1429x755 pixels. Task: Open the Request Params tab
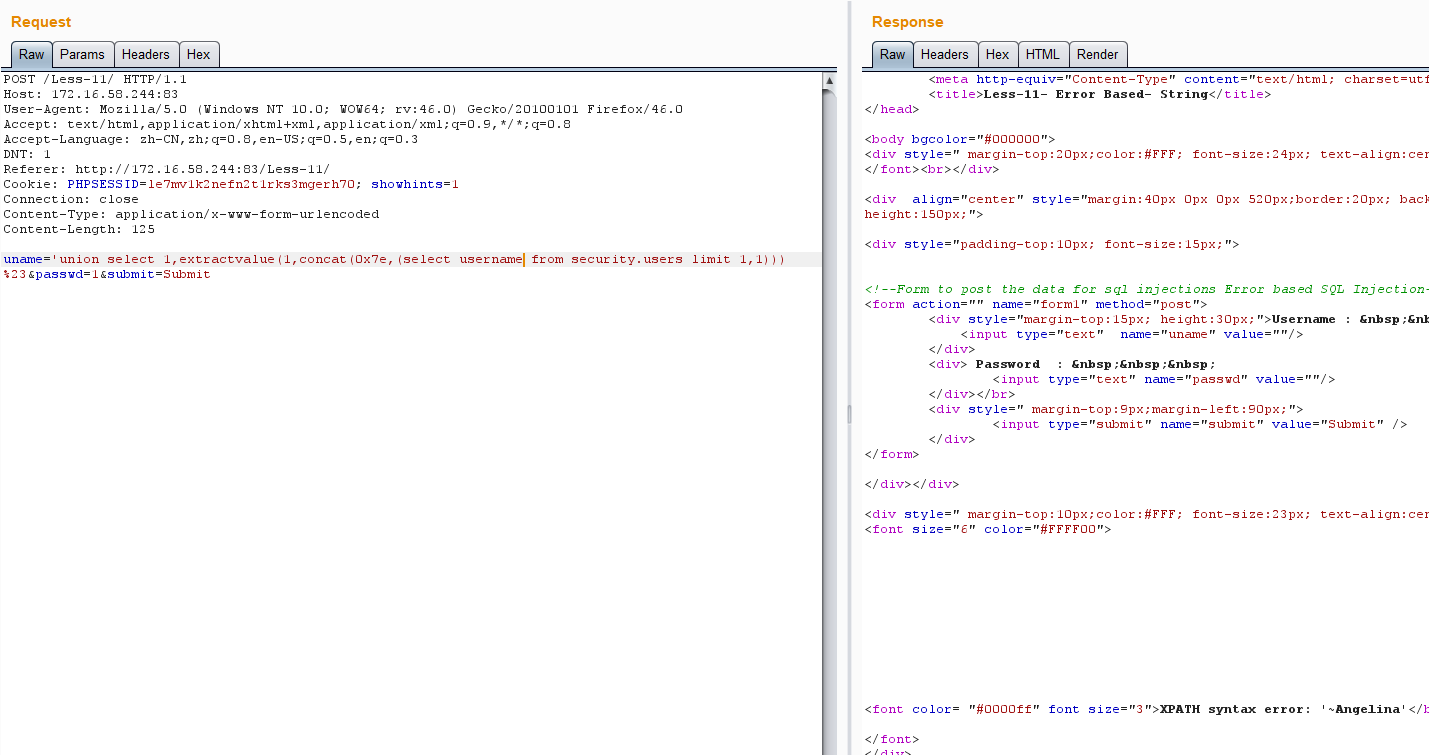click(82, 54)
